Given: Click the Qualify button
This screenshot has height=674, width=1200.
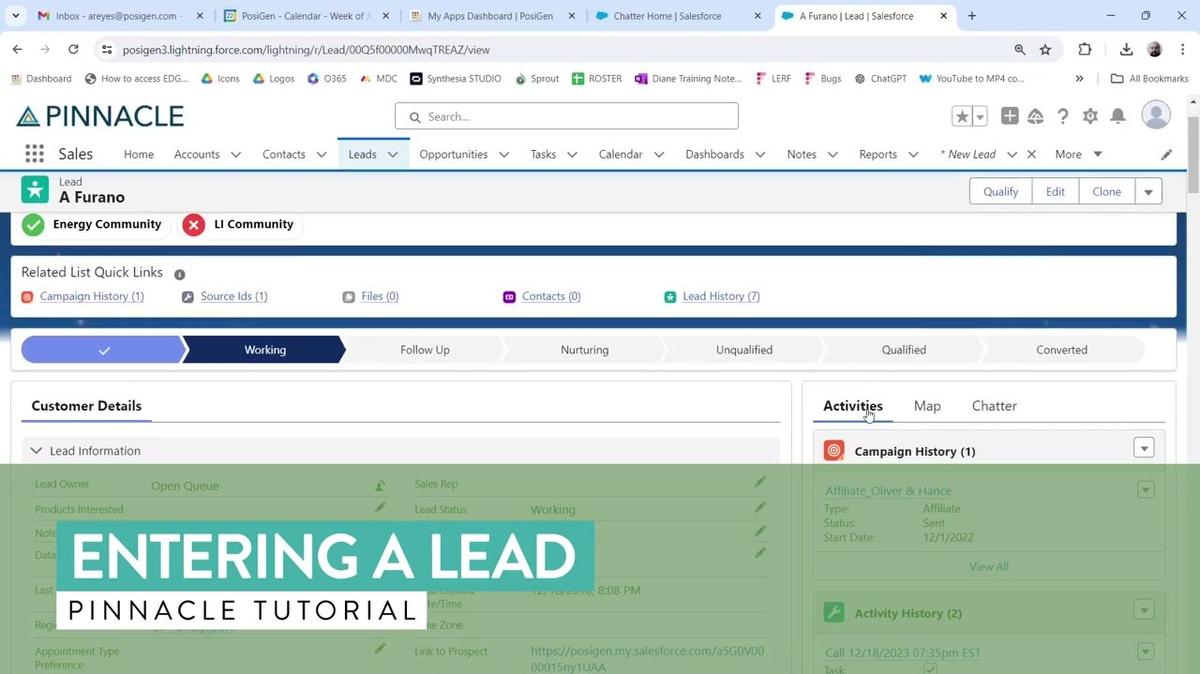Looking at the screenshot, I should pos(1000,192).
